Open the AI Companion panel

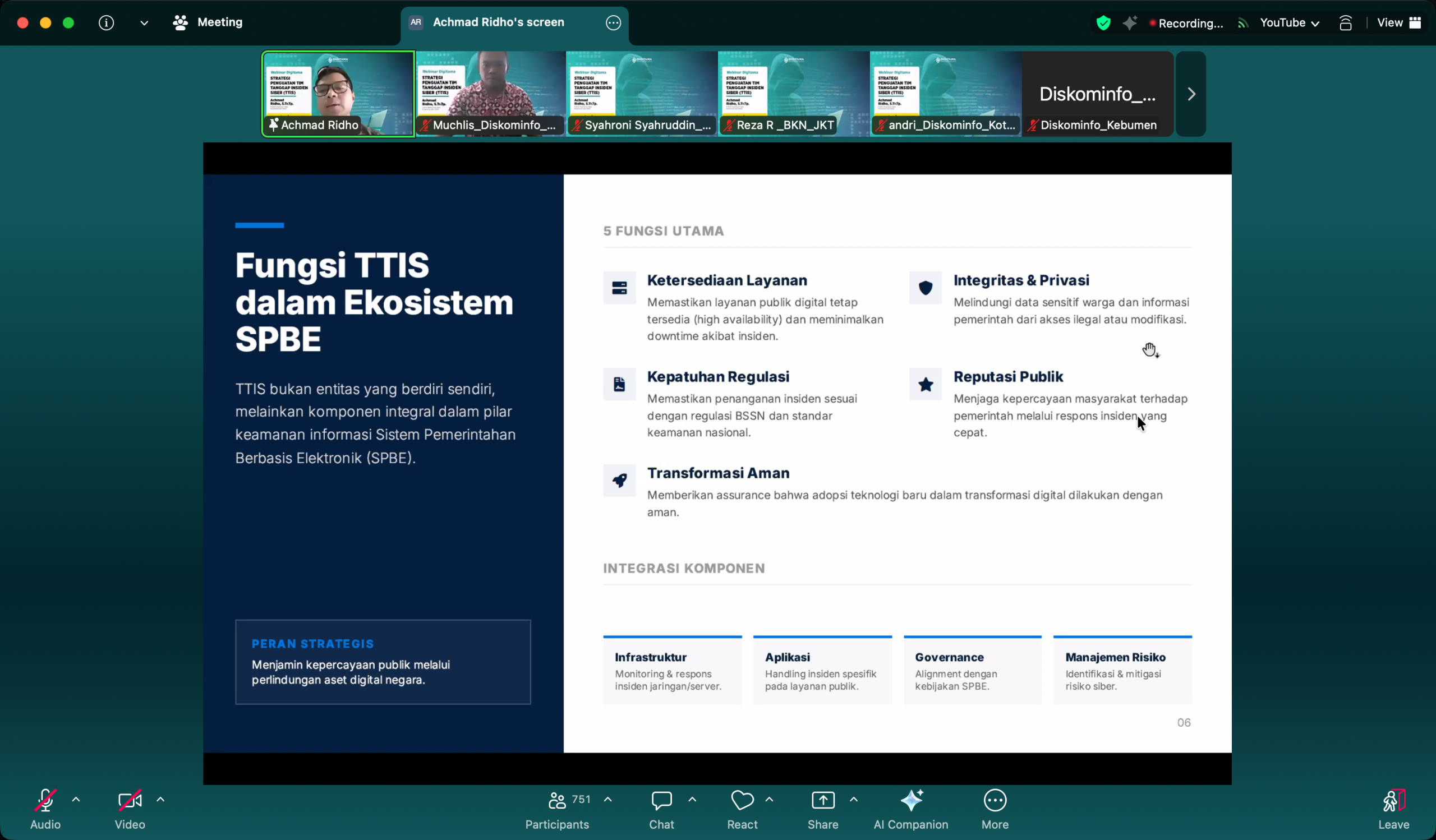[910, 809]
